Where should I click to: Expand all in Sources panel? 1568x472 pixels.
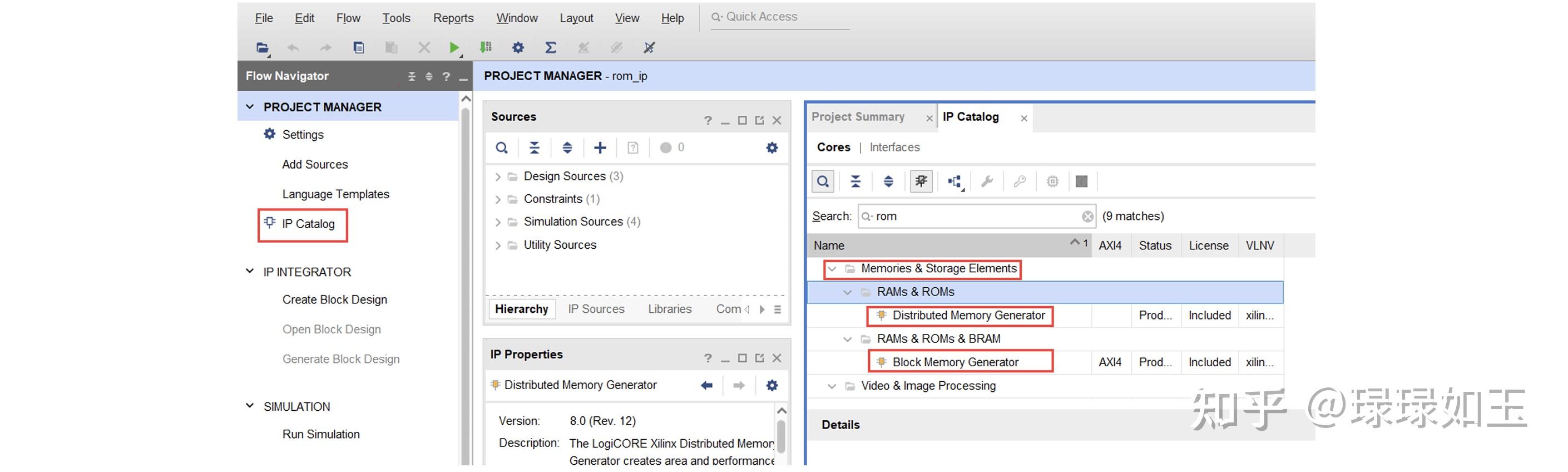click(x=567, y=148)
